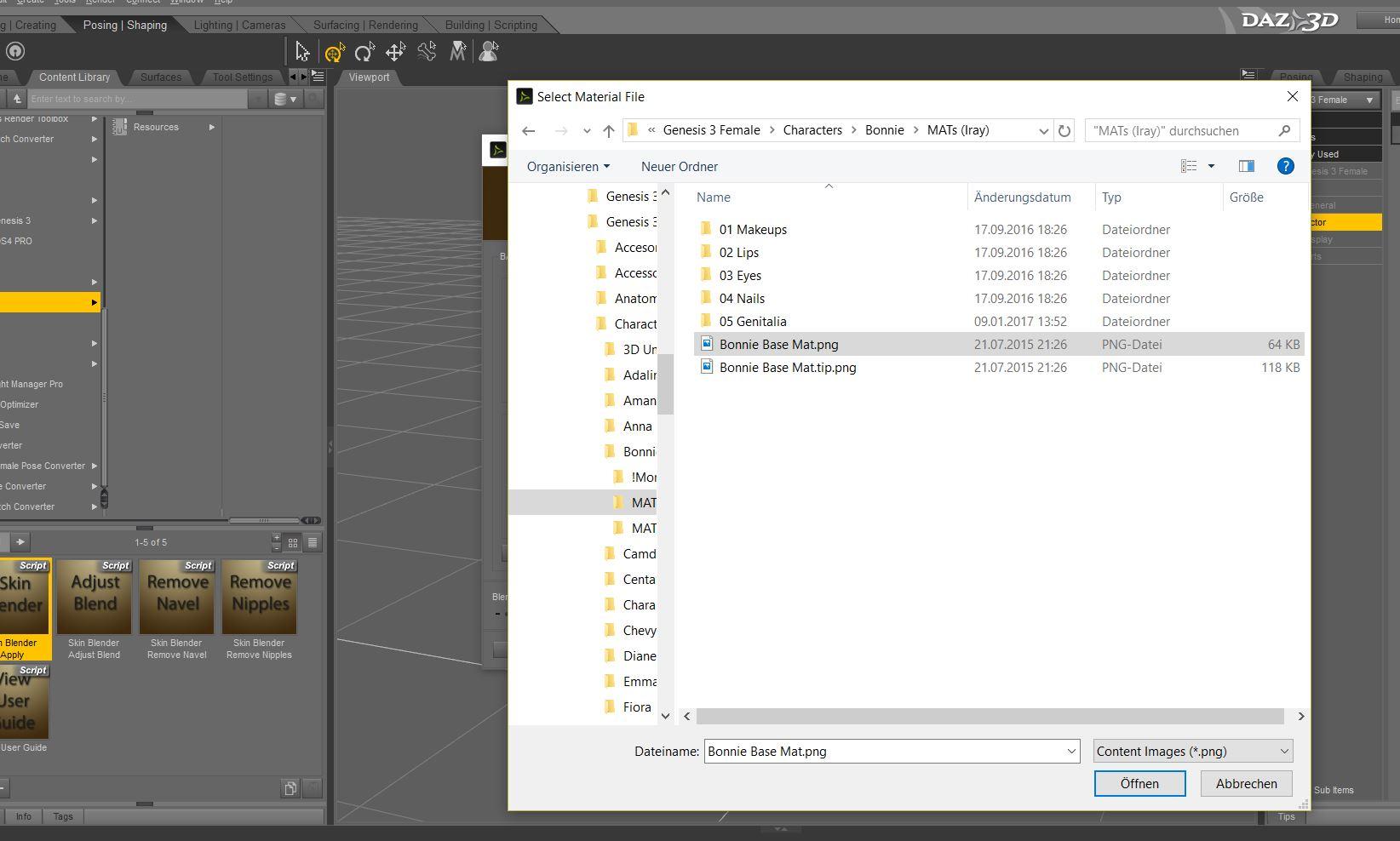The height and width of the screenshot is (841, 1400).
Task: Navigate back in file dialog
Action: [x=528, y=130]
